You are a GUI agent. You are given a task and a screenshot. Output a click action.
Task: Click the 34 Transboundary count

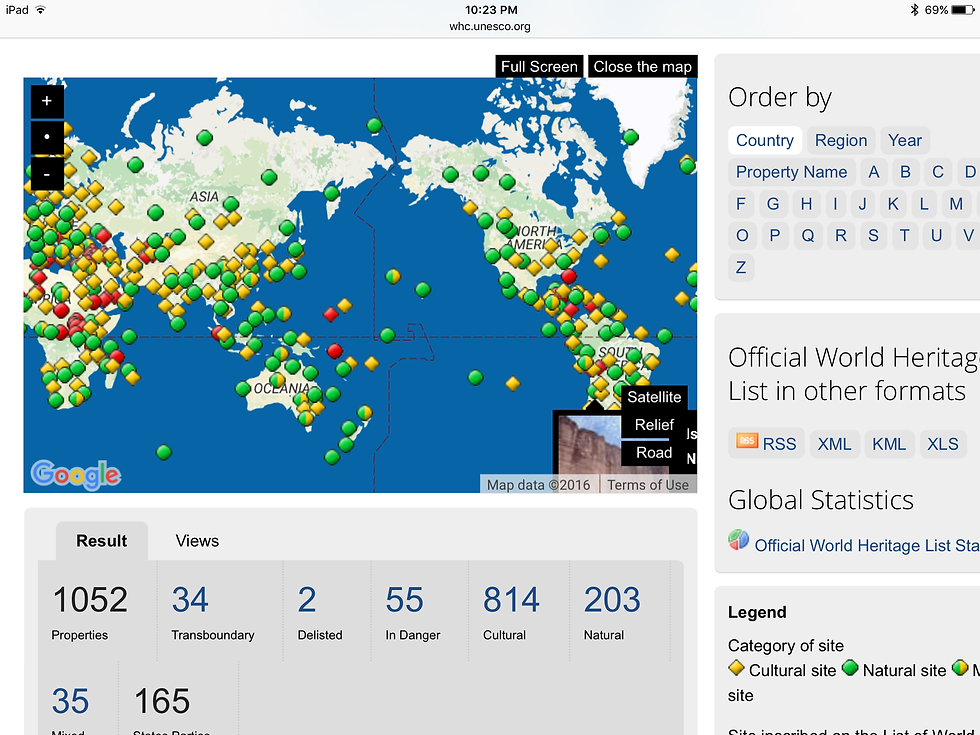click(190, 600)
